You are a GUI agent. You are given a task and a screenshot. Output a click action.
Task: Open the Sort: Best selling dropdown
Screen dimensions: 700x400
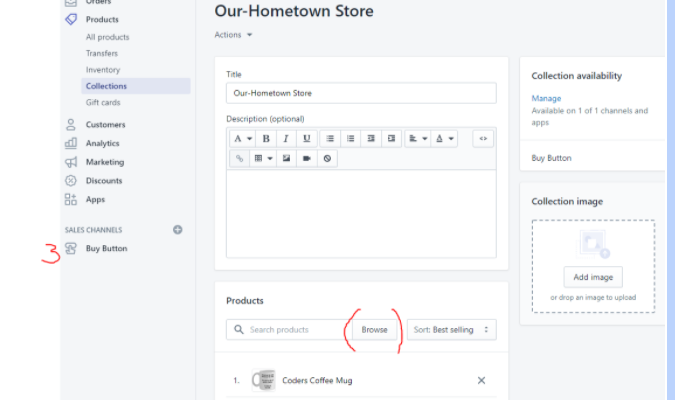[451, 329]
